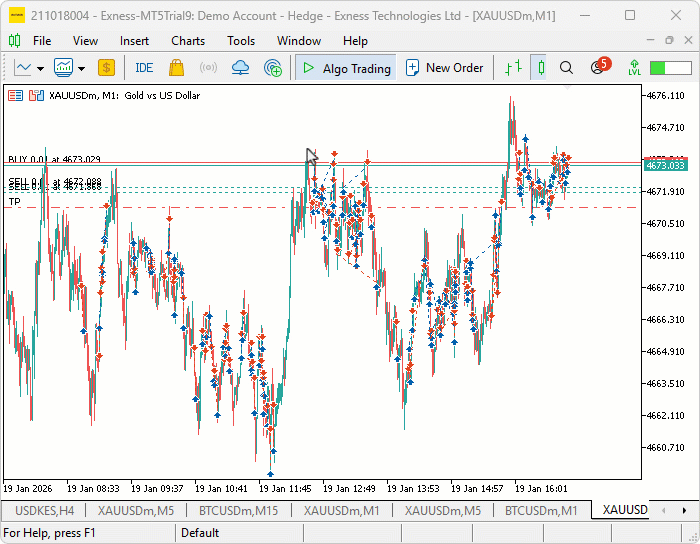Click the 4669.110 price axis value

point(666,255)
